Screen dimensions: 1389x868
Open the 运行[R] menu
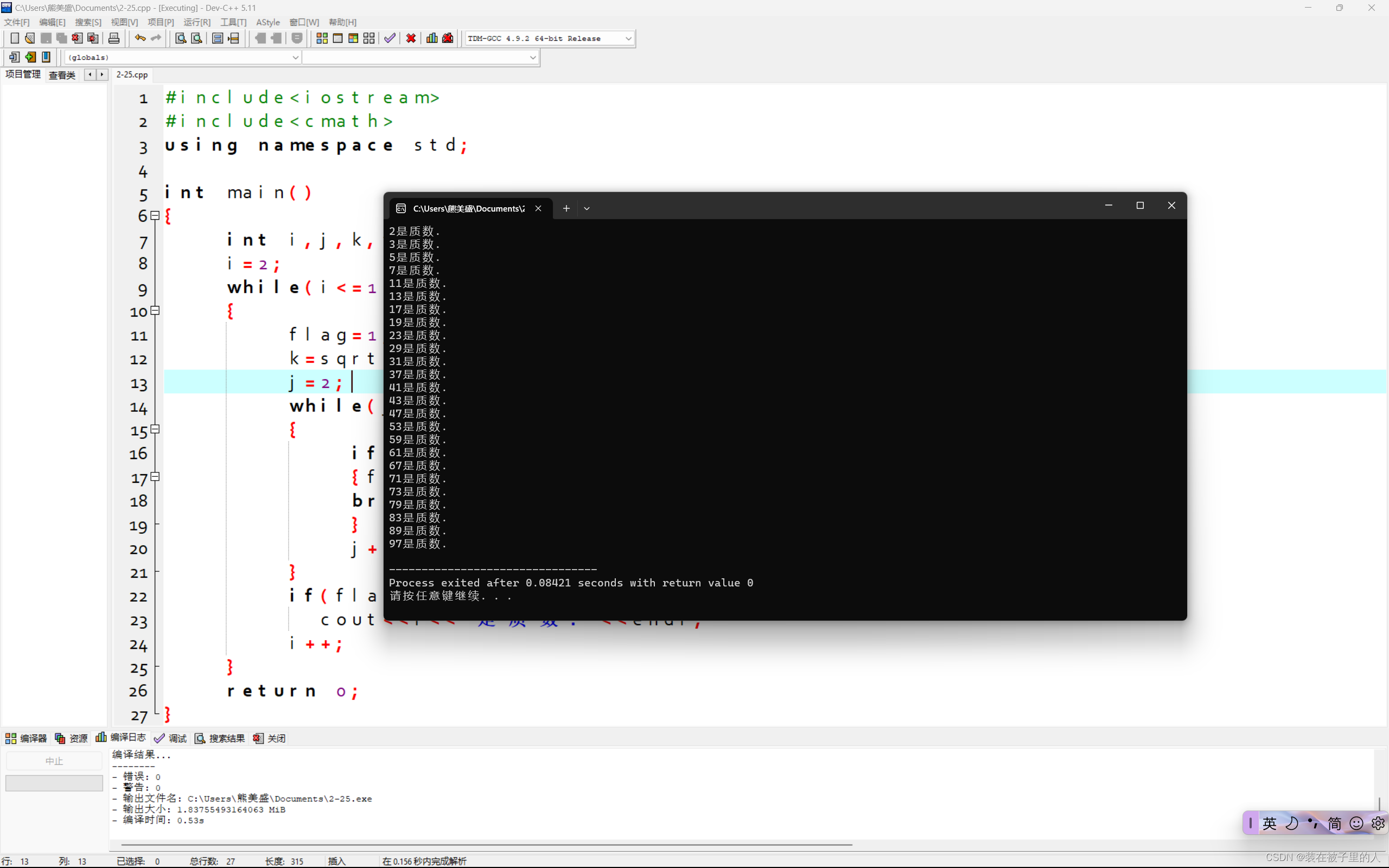(196, 22)
